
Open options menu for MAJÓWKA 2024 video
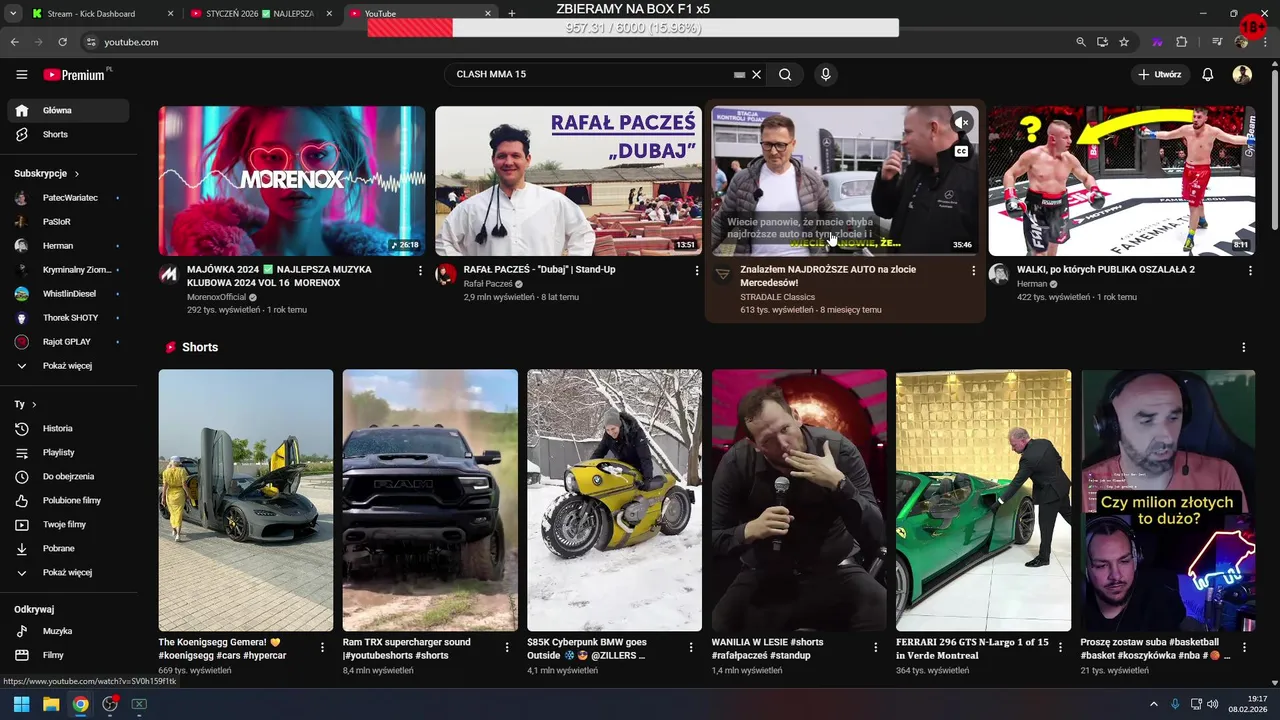point(420,270)
